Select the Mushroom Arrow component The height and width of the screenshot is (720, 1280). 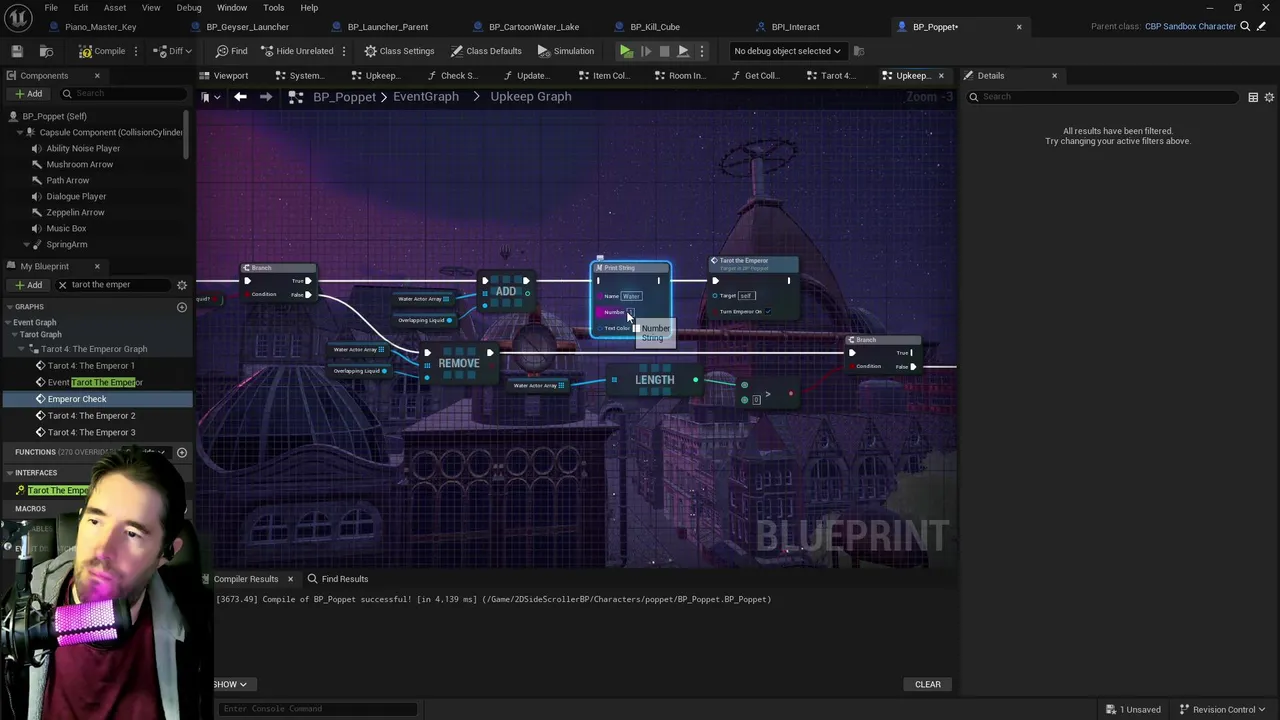pyautogui.click(x=79, y=164)
